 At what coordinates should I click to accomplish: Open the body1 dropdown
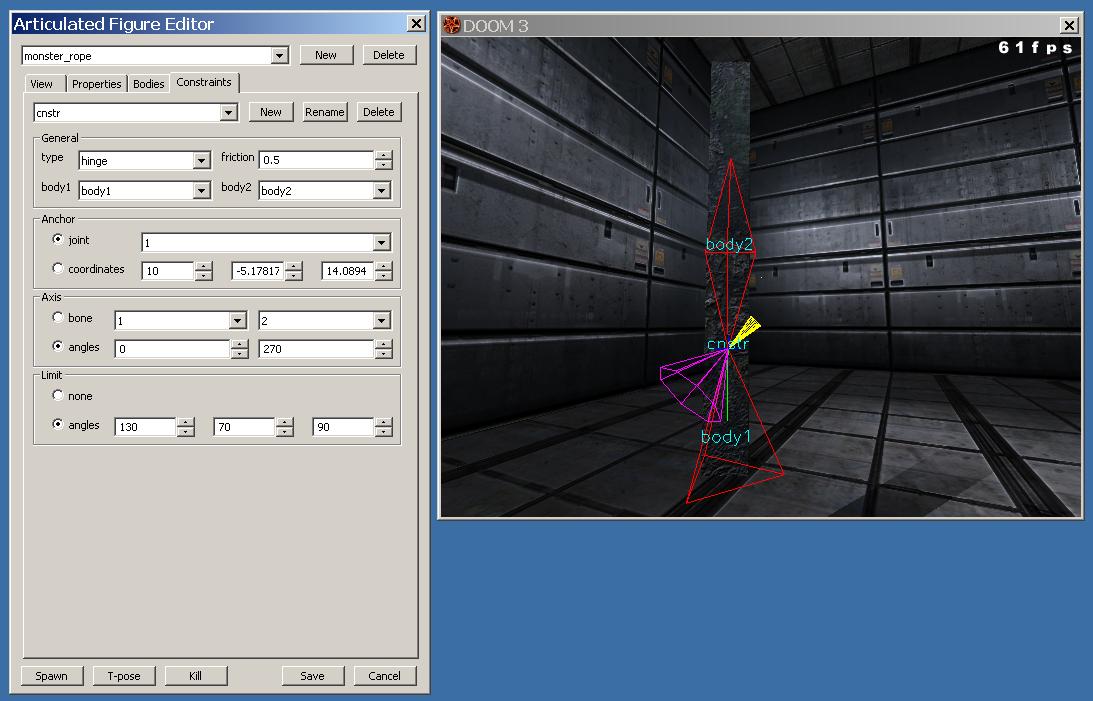201,191
